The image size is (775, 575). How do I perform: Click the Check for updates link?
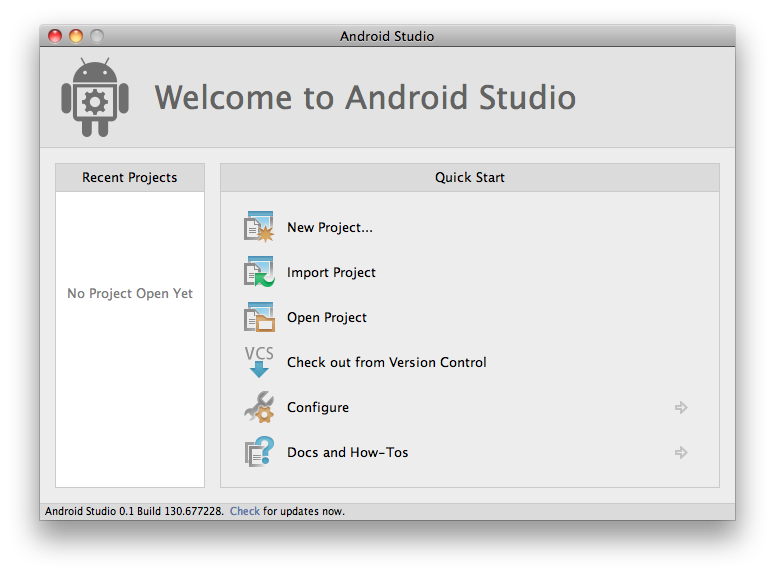pyautogui.click(x=245, y=511)
